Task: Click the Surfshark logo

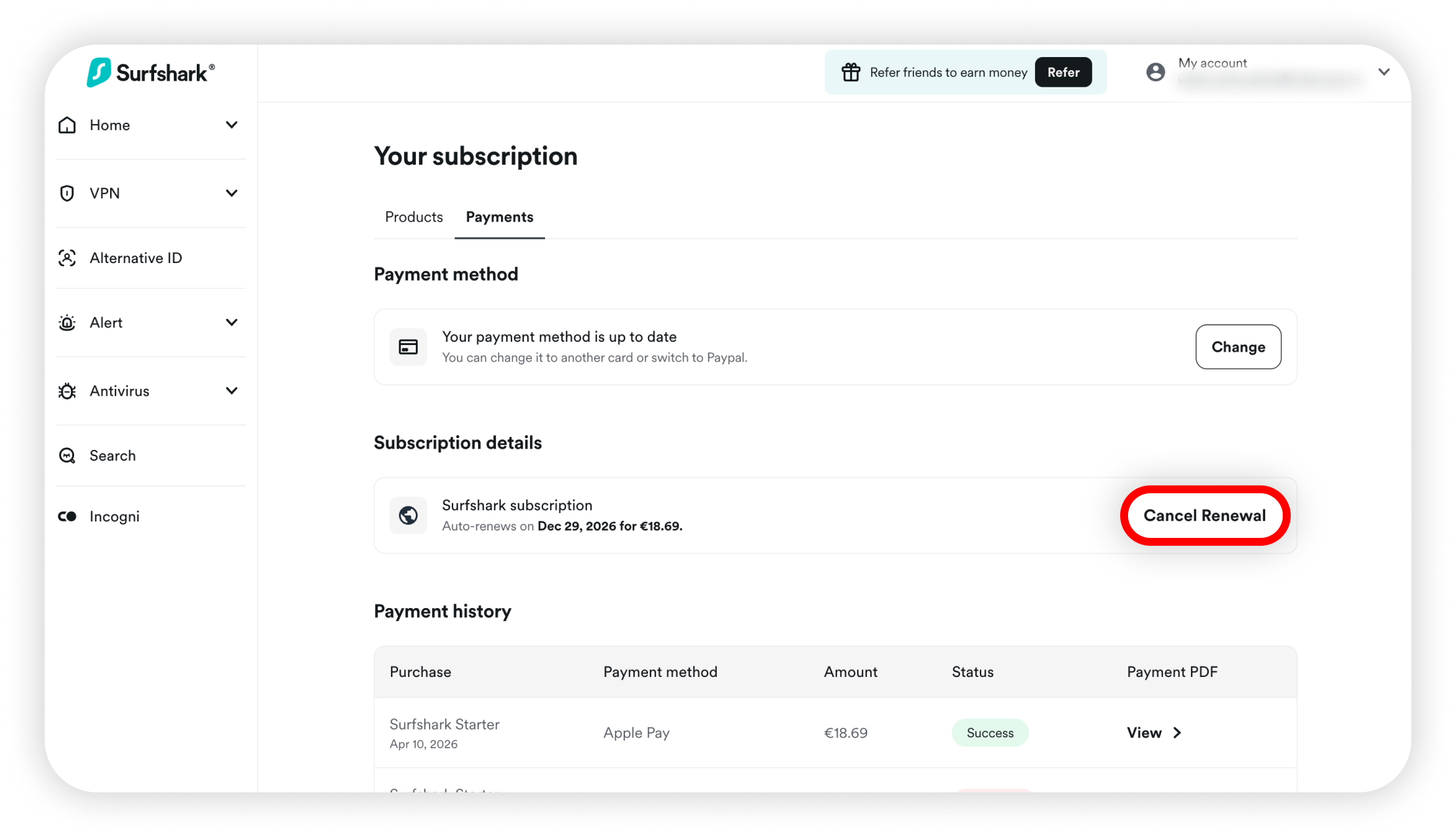Action: (x=150, y=72)
